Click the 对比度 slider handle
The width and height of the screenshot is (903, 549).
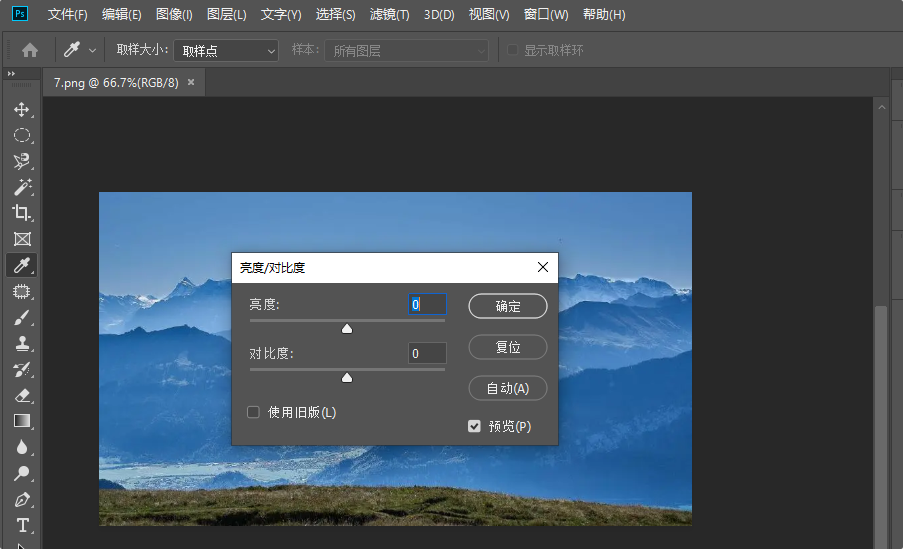347,377
